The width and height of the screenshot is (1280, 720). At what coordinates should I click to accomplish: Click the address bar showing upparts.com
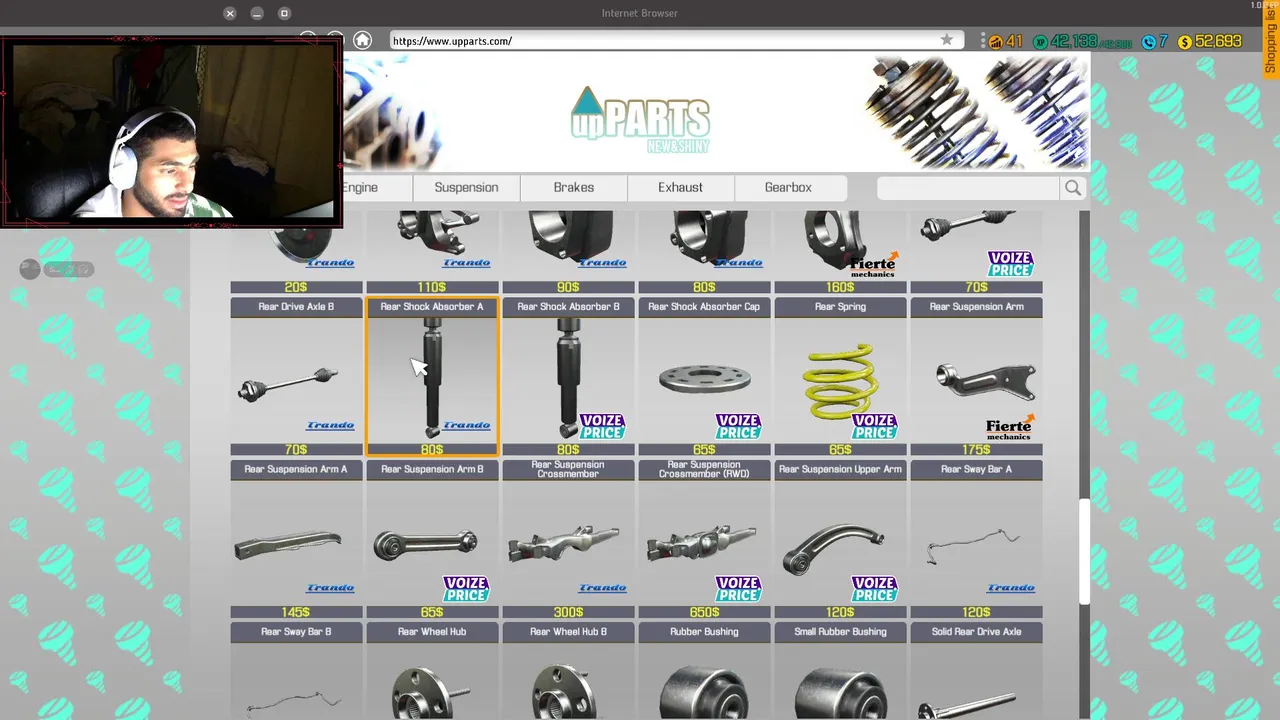(x=675, y=41)
